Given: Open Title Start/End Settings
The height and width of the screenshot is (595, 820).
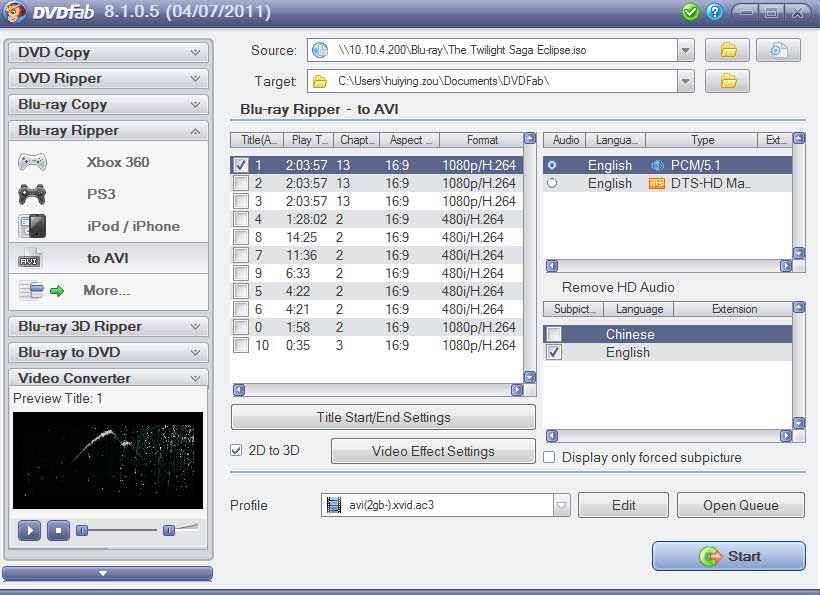Looking at the screenshot, I should pyautogui.click(x=383, y=417).
